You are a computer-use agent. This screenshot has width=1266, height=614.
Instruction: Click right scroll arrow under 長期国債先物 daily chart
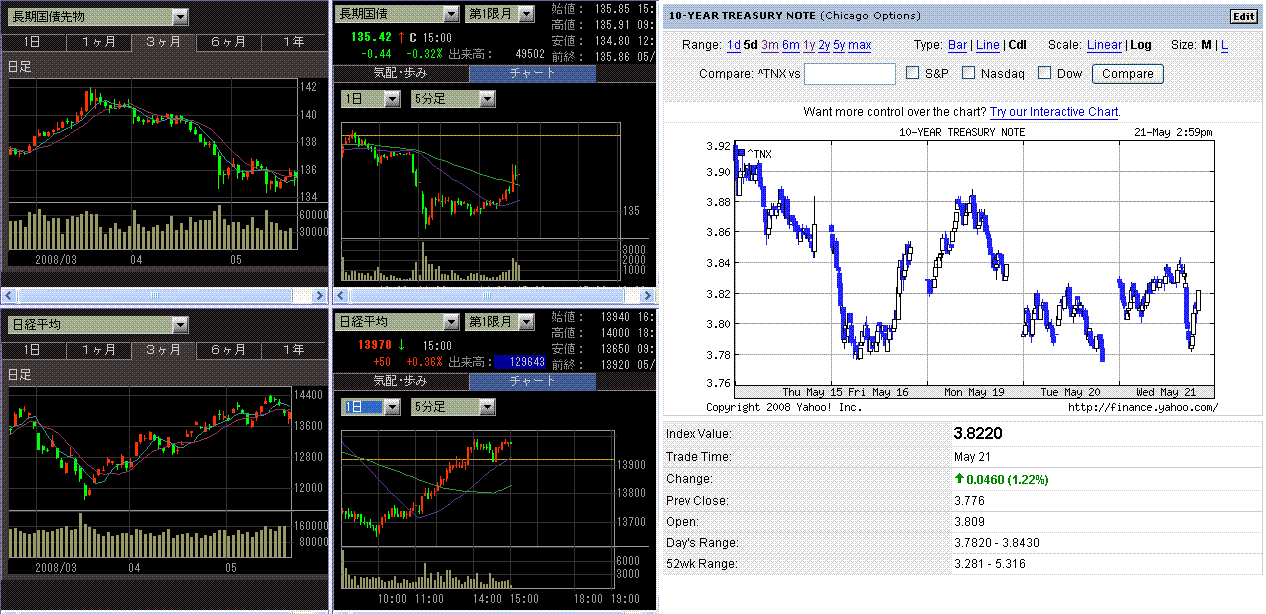coord(320,296)
